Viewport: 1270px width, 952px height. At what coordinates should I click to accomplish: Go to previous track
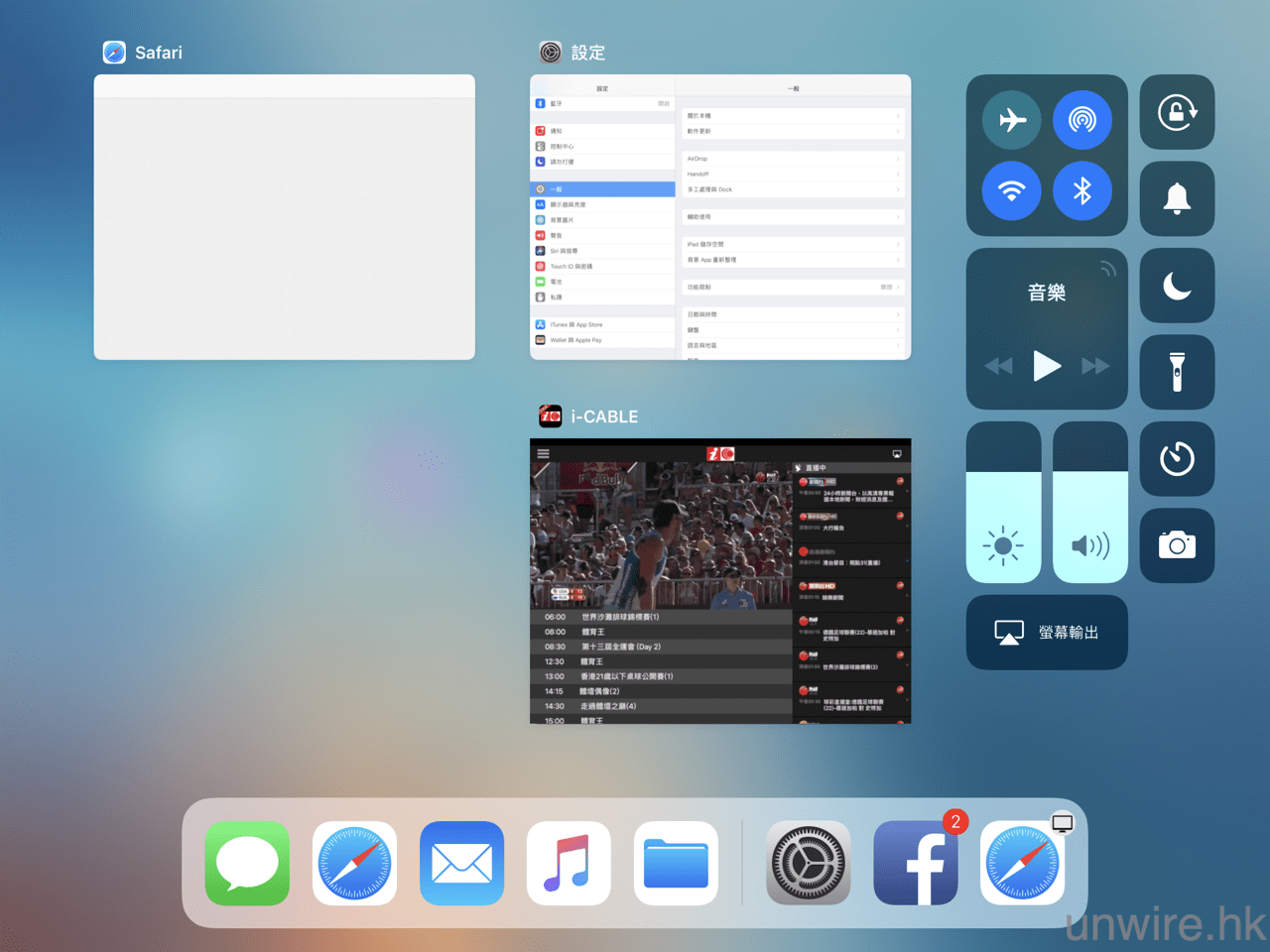[x=998, y=366]
